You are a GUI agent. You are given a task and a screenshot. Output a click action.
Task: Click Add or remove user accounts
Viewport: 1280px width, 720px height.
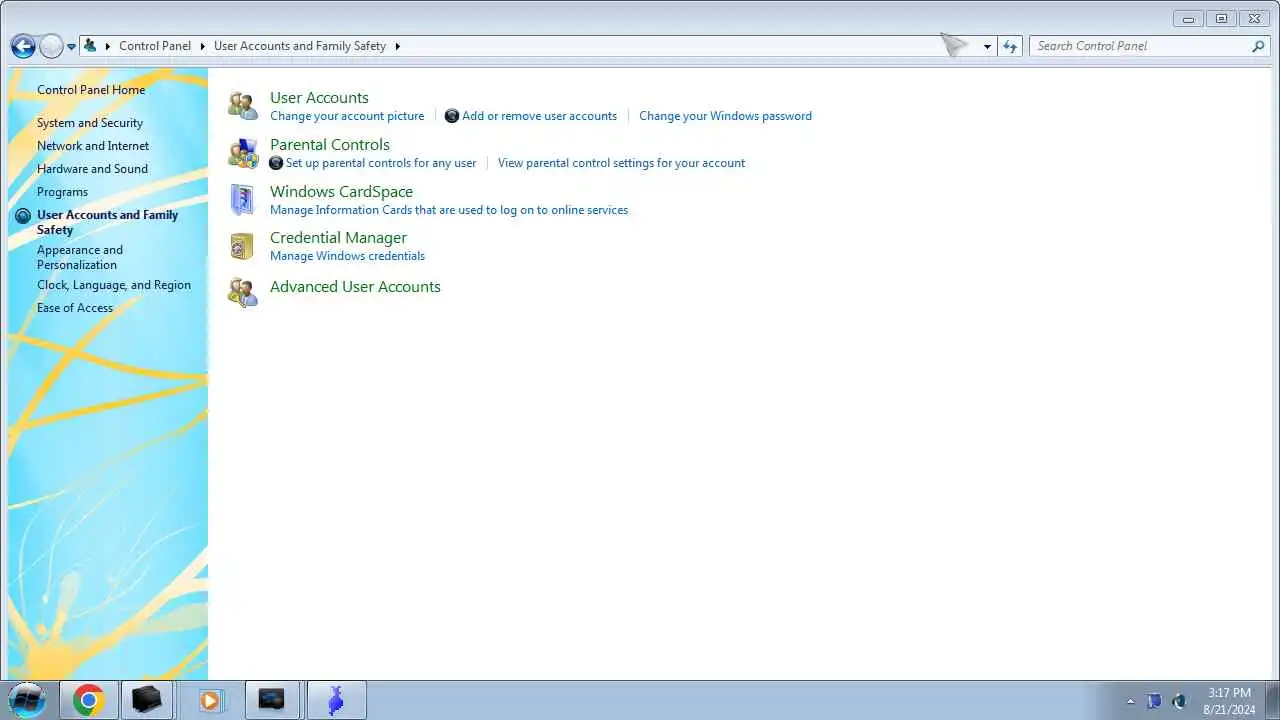click(x=539, y=116)
